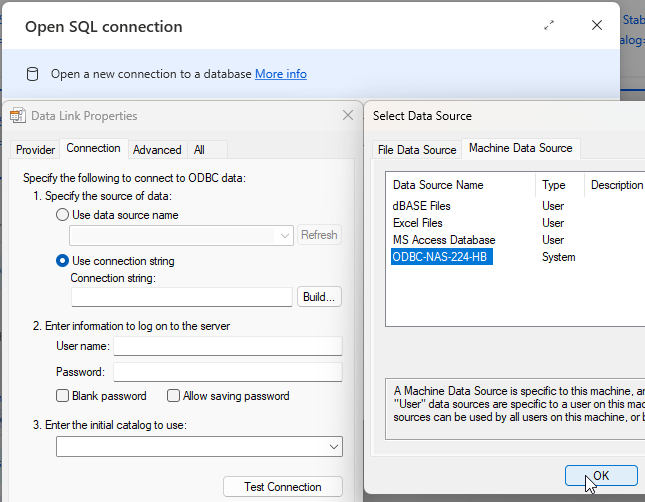
Task: Click the expand dialog arrows icon
Action: [549, 26]
